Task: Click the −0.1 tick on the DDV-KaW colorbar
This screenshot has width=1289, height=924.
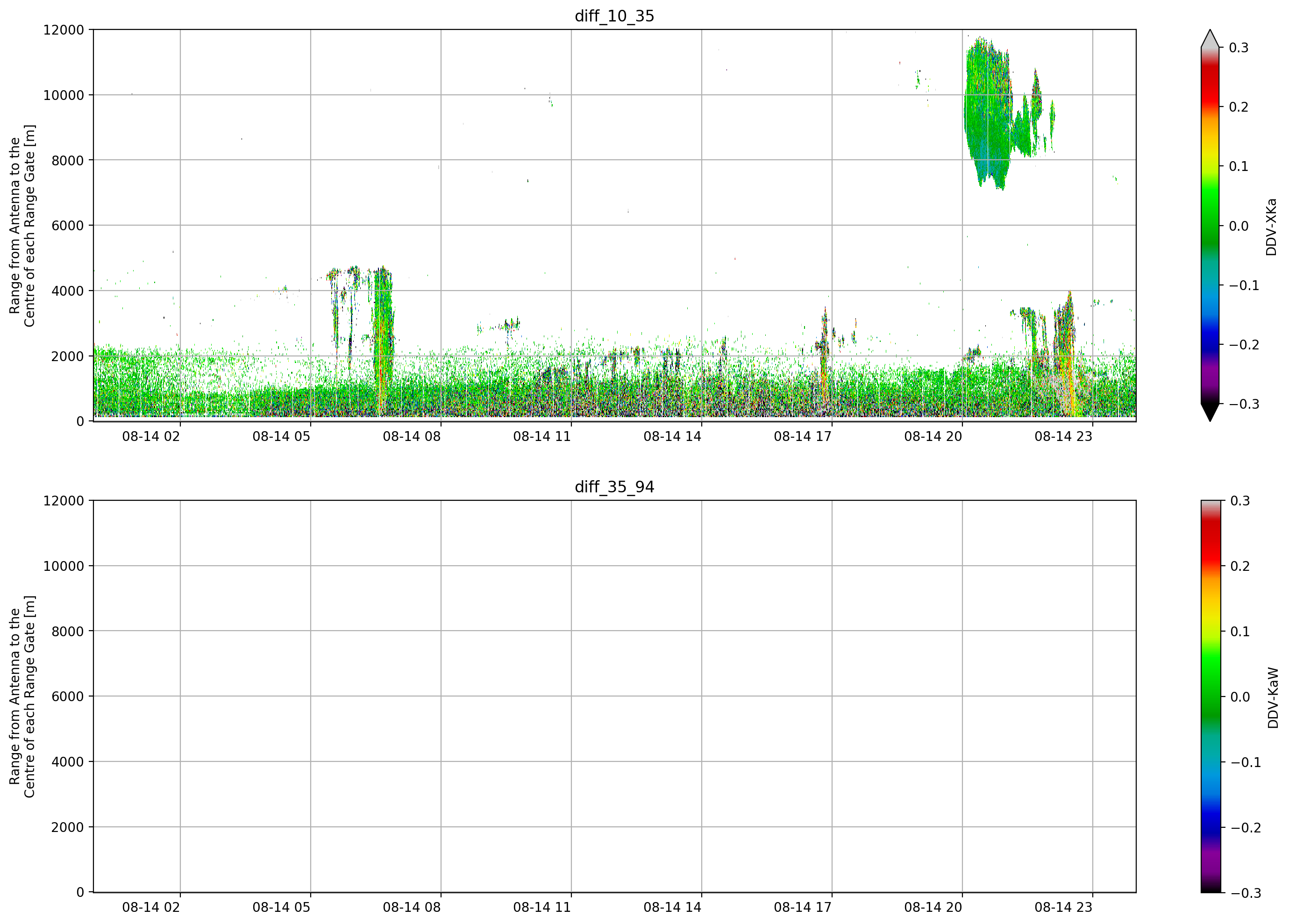Action: (1245, 762)
